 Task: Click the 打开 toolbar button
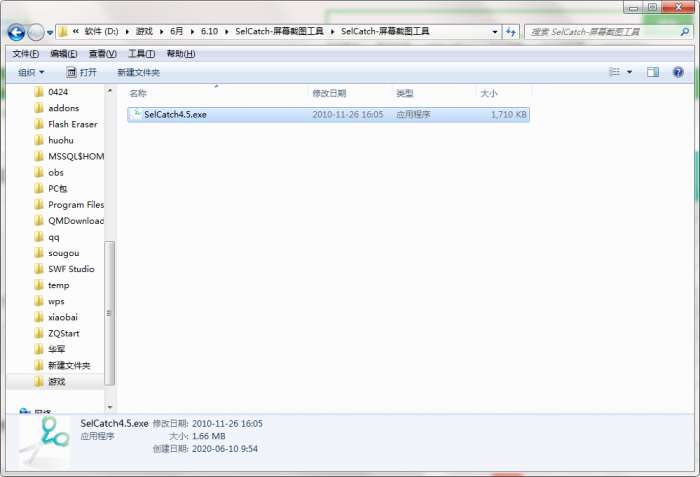click(x=81, y=72)
